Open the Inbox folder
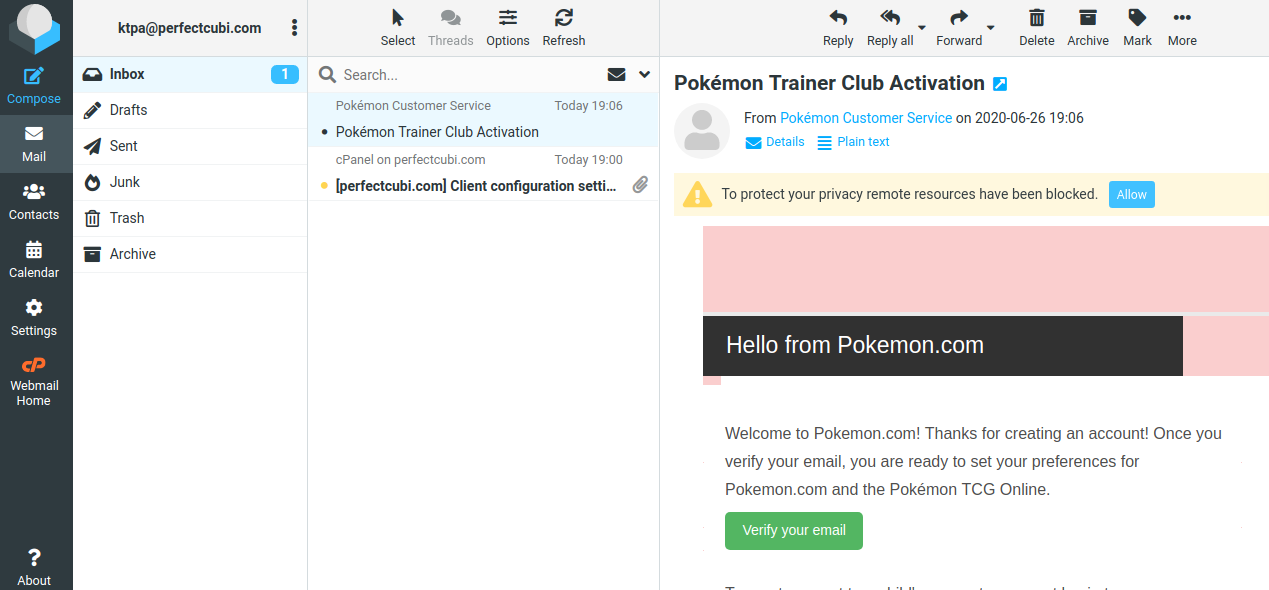Image resolution: width=1269 pixels, height=590 pixels. pyautogui.click(x=190, y=74)
